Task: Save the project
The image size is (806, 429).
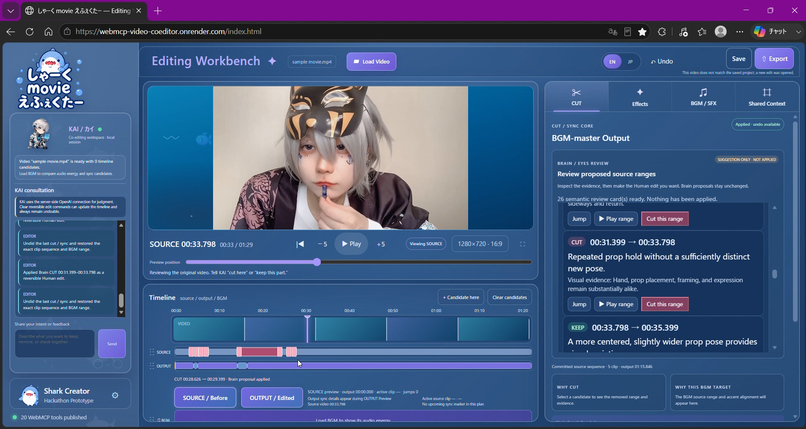Action: pyautogui.click(x=739, y=59)
